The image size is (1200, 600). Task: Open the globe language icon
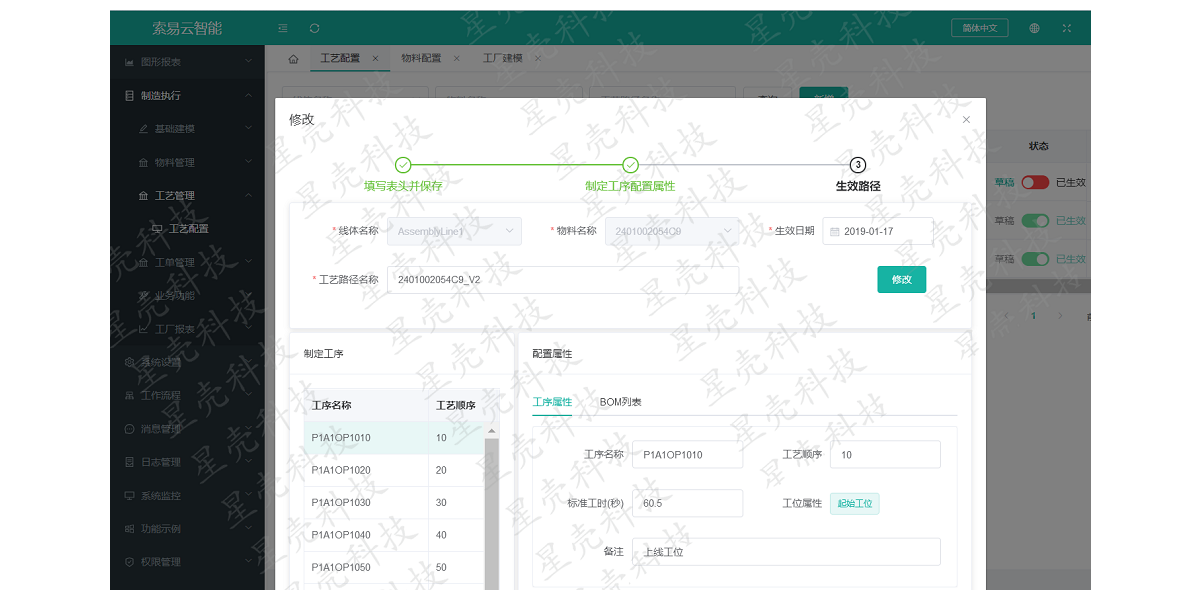pyautogui.click(x=1034, y=28)
